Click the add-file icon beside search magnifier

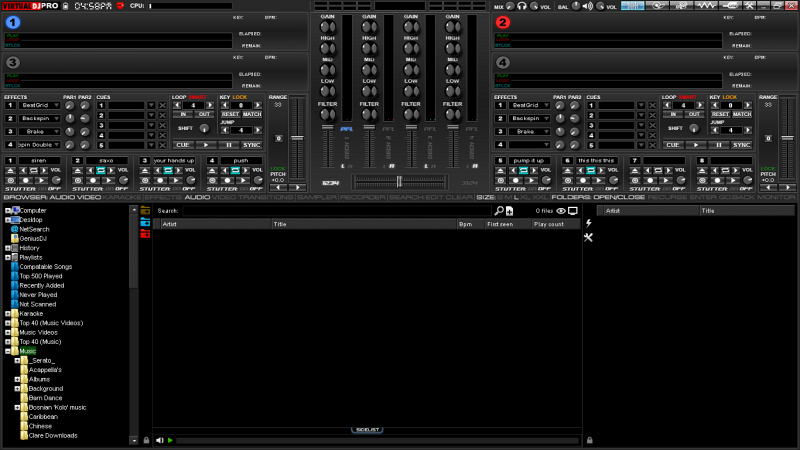[509, 211]
